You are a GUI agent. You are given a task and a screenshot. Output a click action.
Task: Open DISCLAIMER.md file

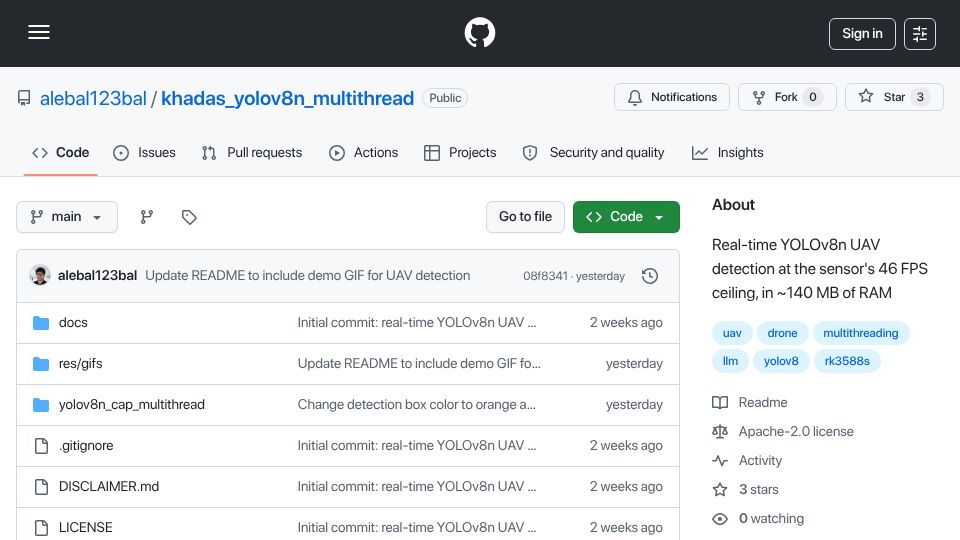109,487
